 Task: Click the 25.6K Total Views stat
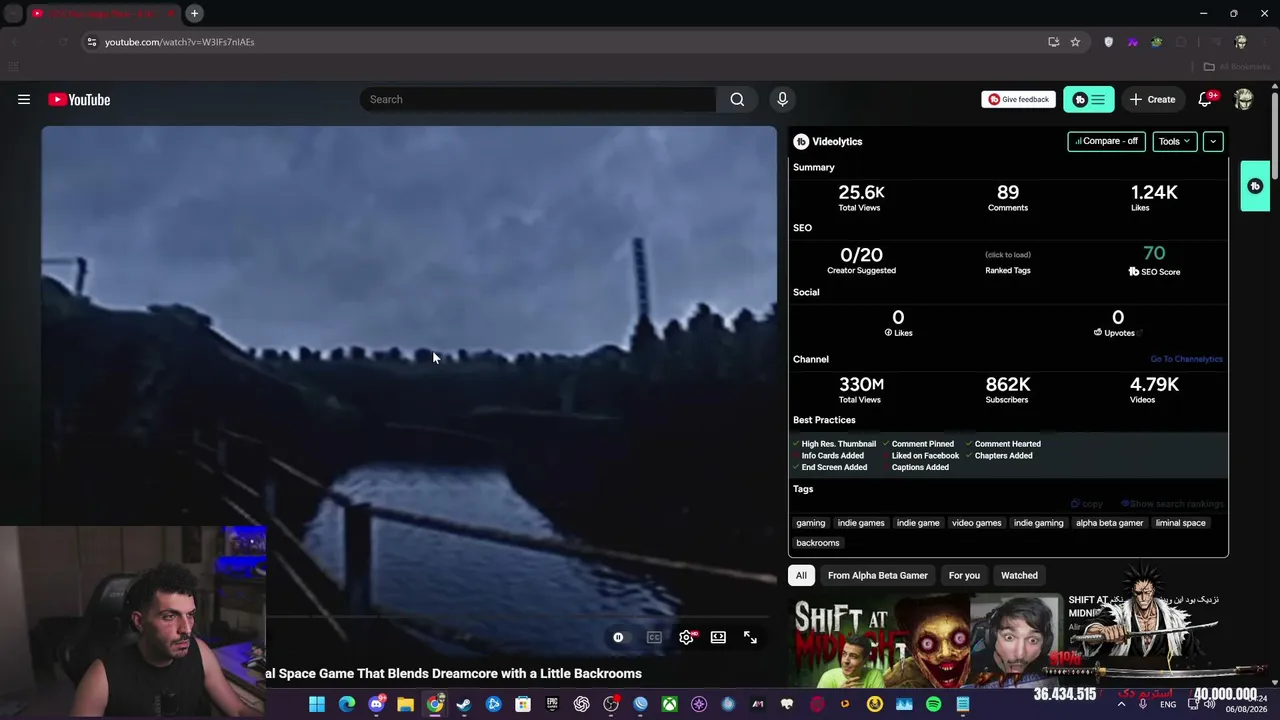pos(860,192)
